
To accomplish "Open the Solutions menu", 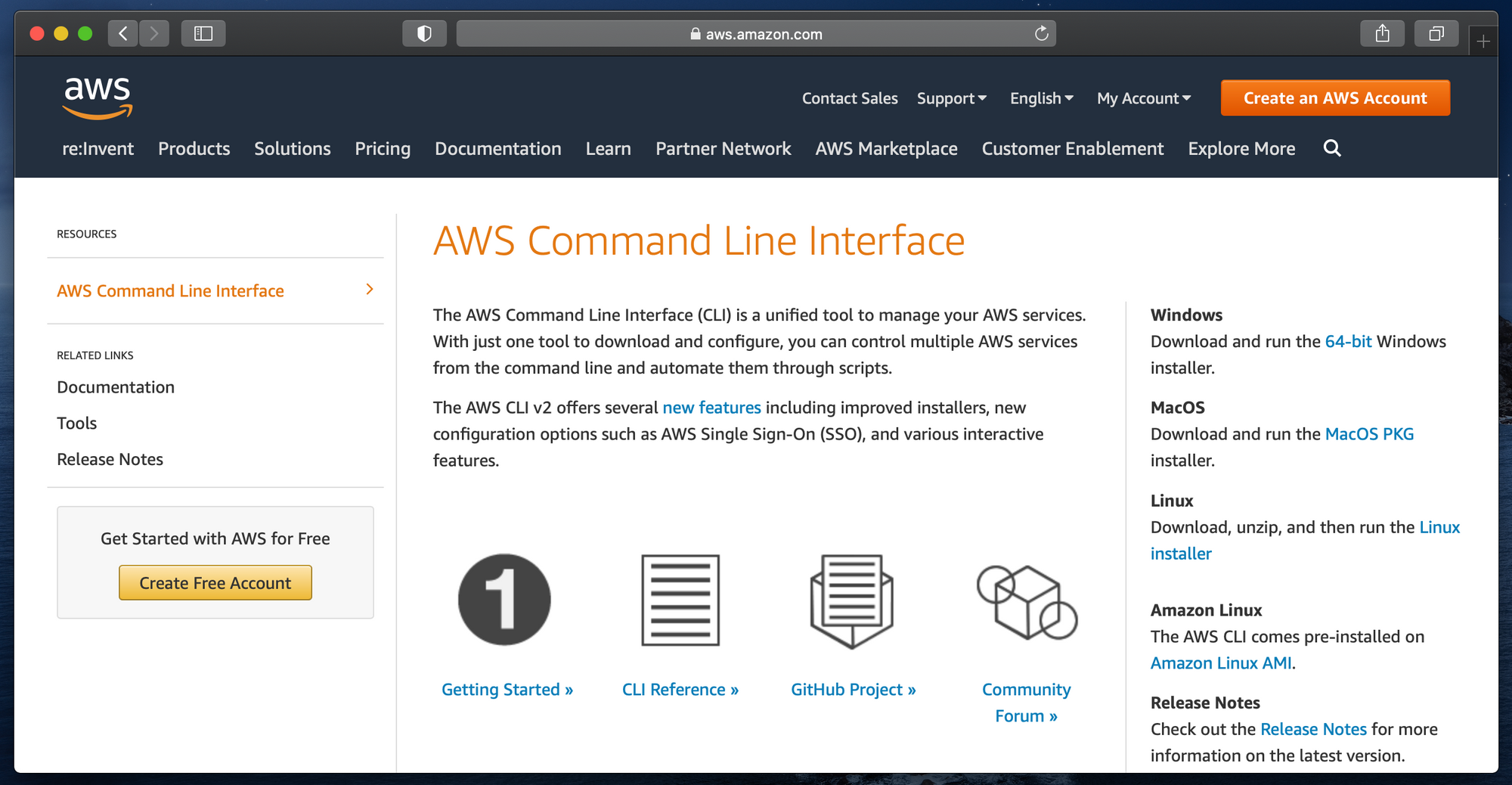I will 293,148.
